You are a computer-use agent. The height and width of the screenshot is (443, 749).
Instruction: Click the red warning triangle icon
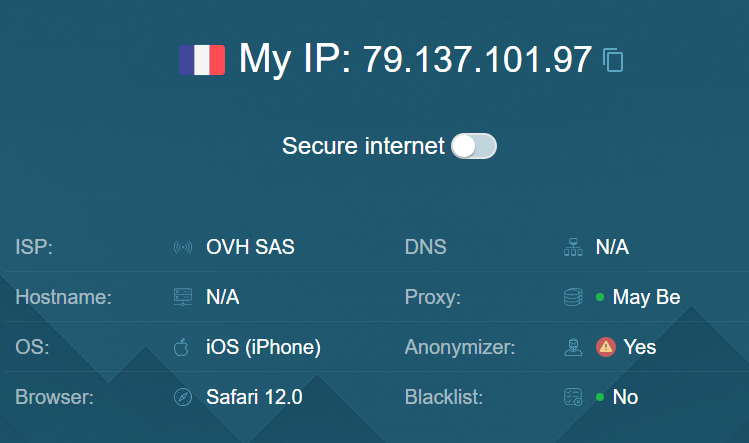[x=605, y=347]
